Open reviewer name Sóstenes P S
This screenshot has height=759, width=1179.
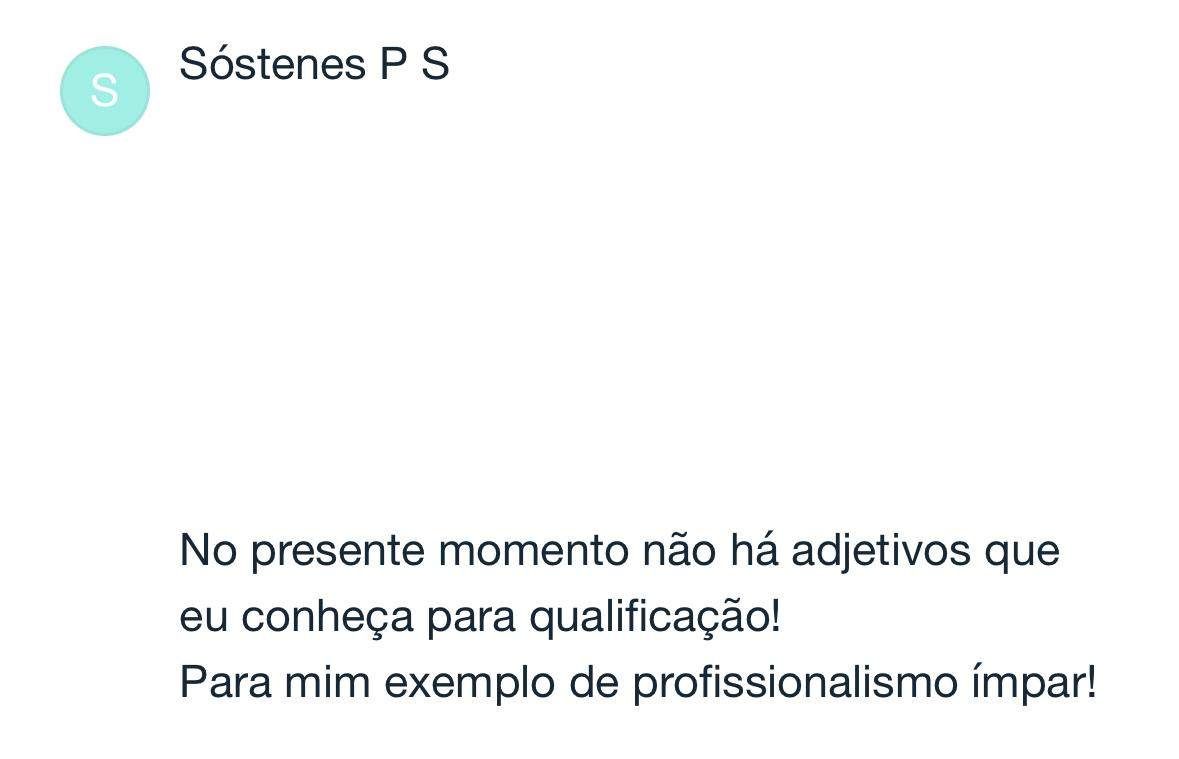[314, 64]
